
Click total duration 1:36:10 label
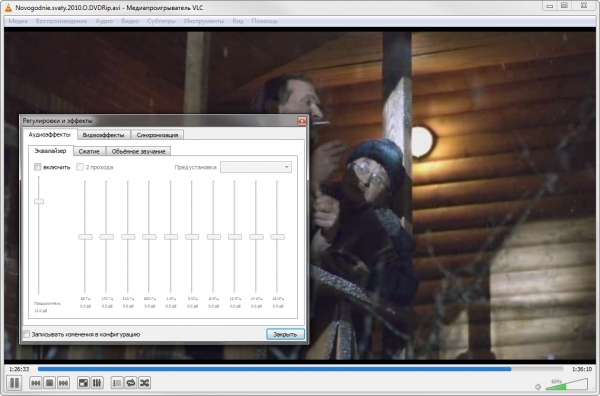tap(582, 369)
